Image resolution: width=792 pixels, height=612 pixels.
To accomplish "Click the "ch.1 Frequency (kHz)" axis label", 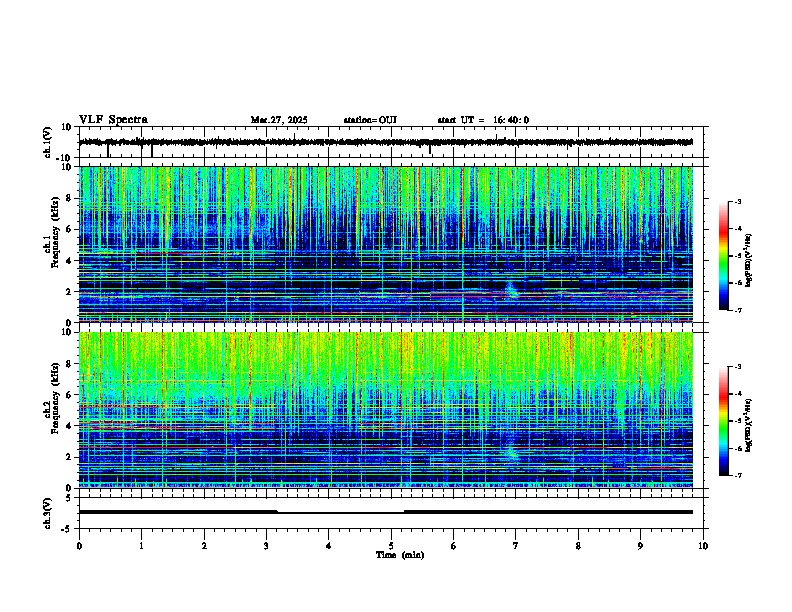I will click(x=52, y=232).
